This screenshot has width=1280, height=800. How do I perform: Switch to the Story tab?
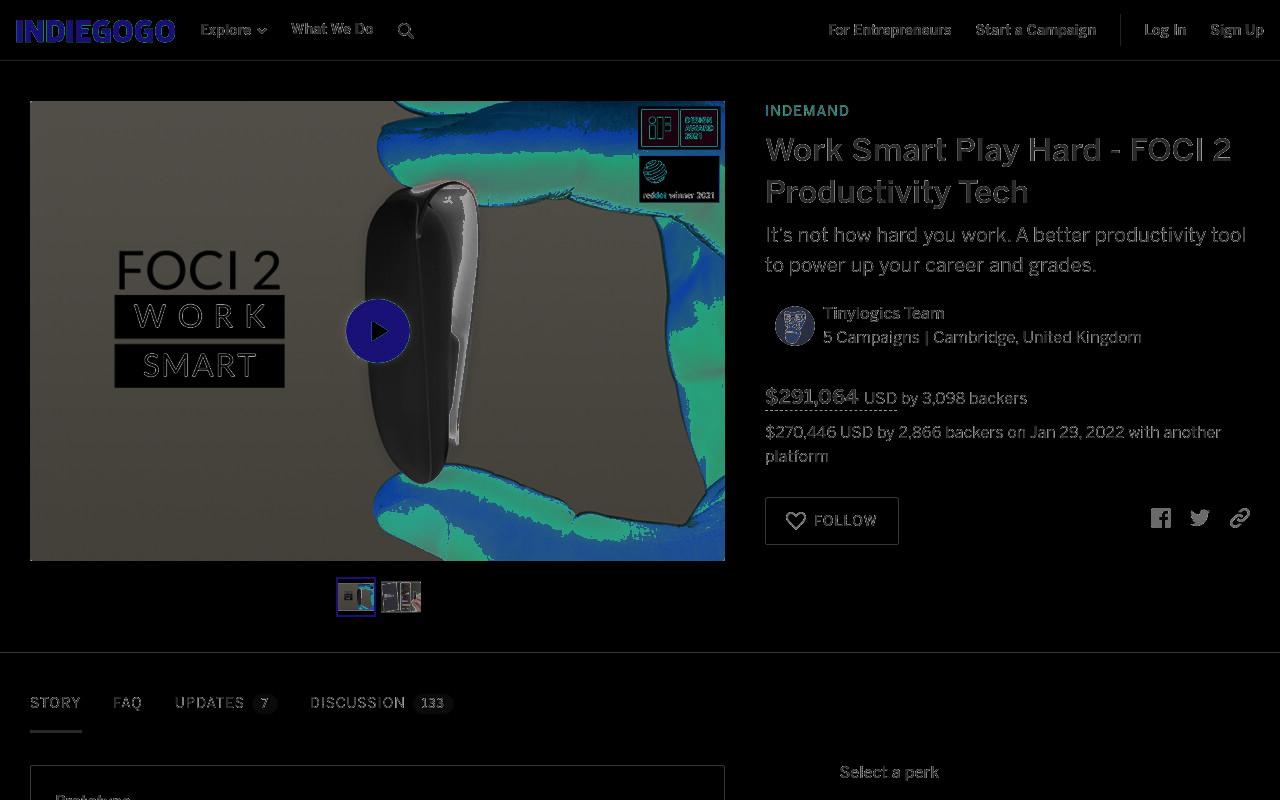click(55, 703)
